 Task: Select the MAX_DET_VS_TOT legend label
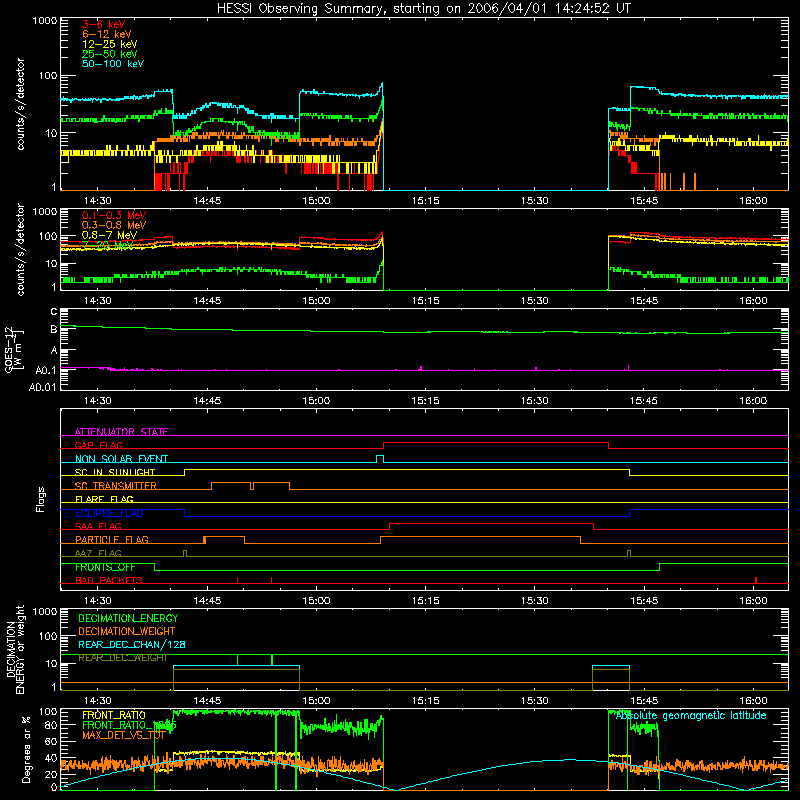click(123, 735)
